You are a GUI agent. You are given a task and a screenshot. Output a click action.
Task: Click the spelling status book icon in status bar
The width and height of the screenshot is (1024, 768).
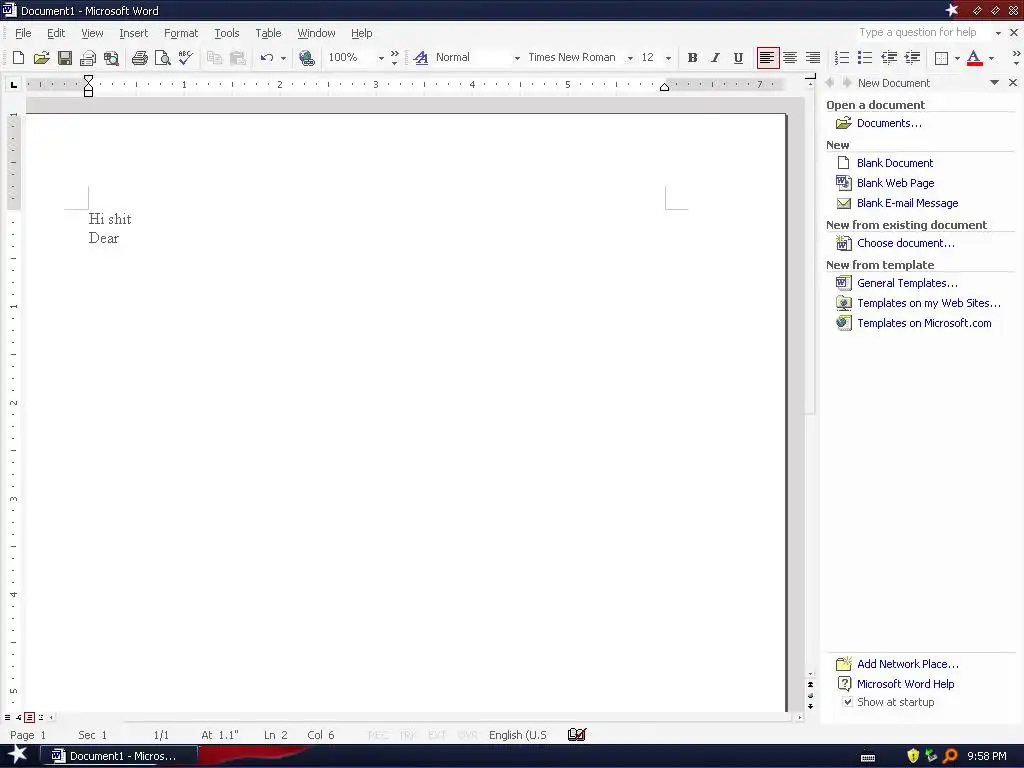coord(577,735)
